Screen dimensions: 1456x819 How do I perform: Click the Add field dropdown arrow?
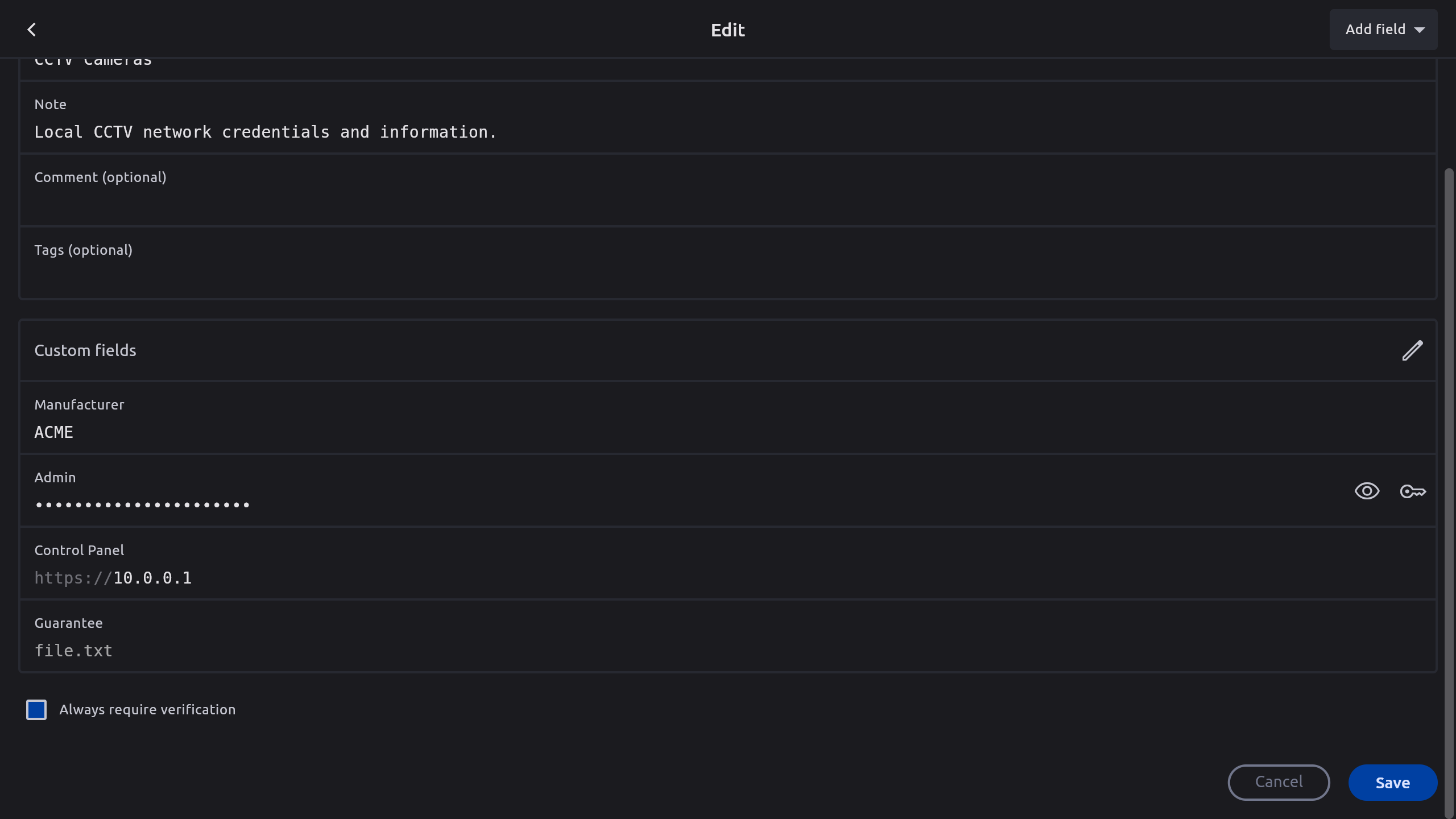1420,30
